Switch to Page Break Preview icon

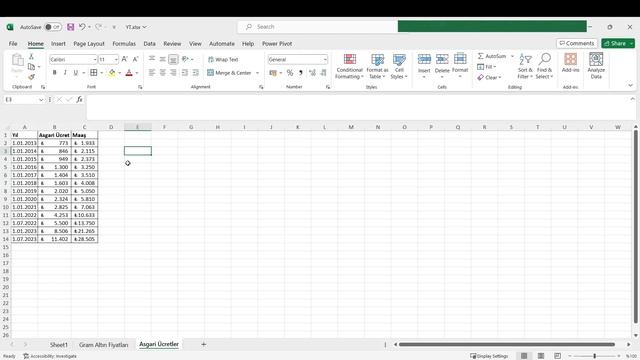coord(558,356)
